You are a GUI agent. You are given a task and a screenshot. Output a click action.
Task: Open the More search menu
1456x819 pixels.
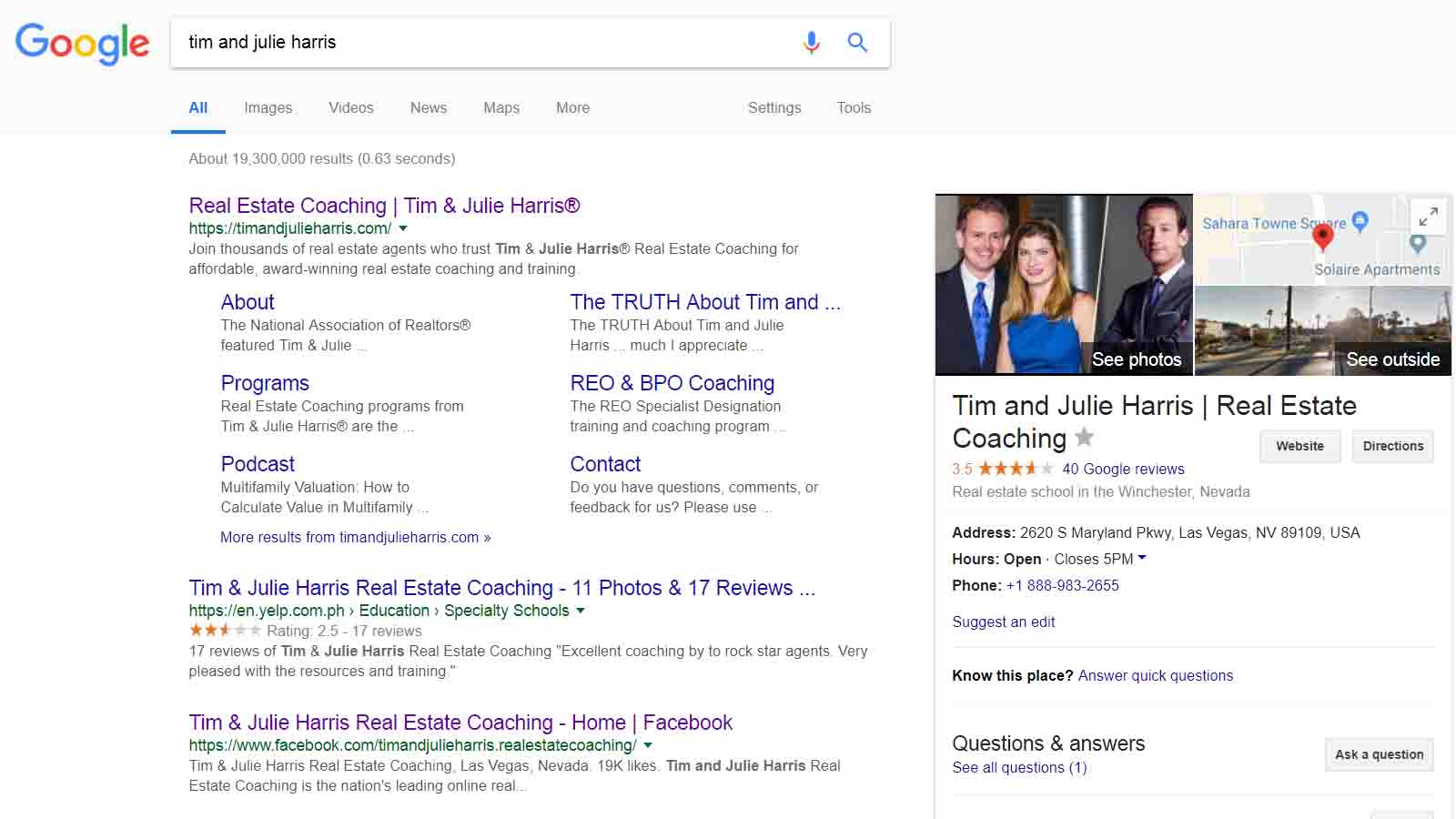572,107
